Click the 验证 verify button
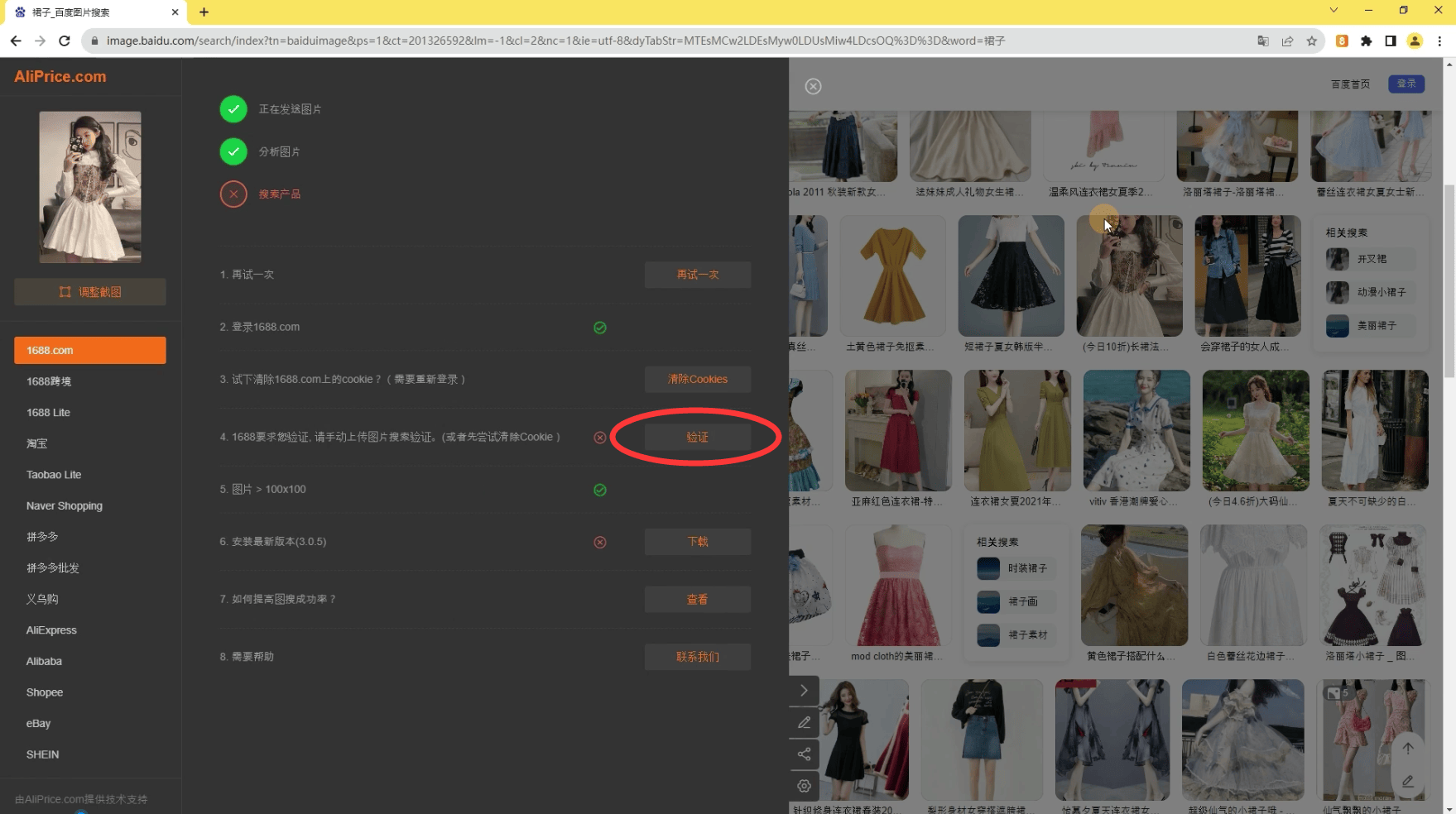 coord(698,437)
